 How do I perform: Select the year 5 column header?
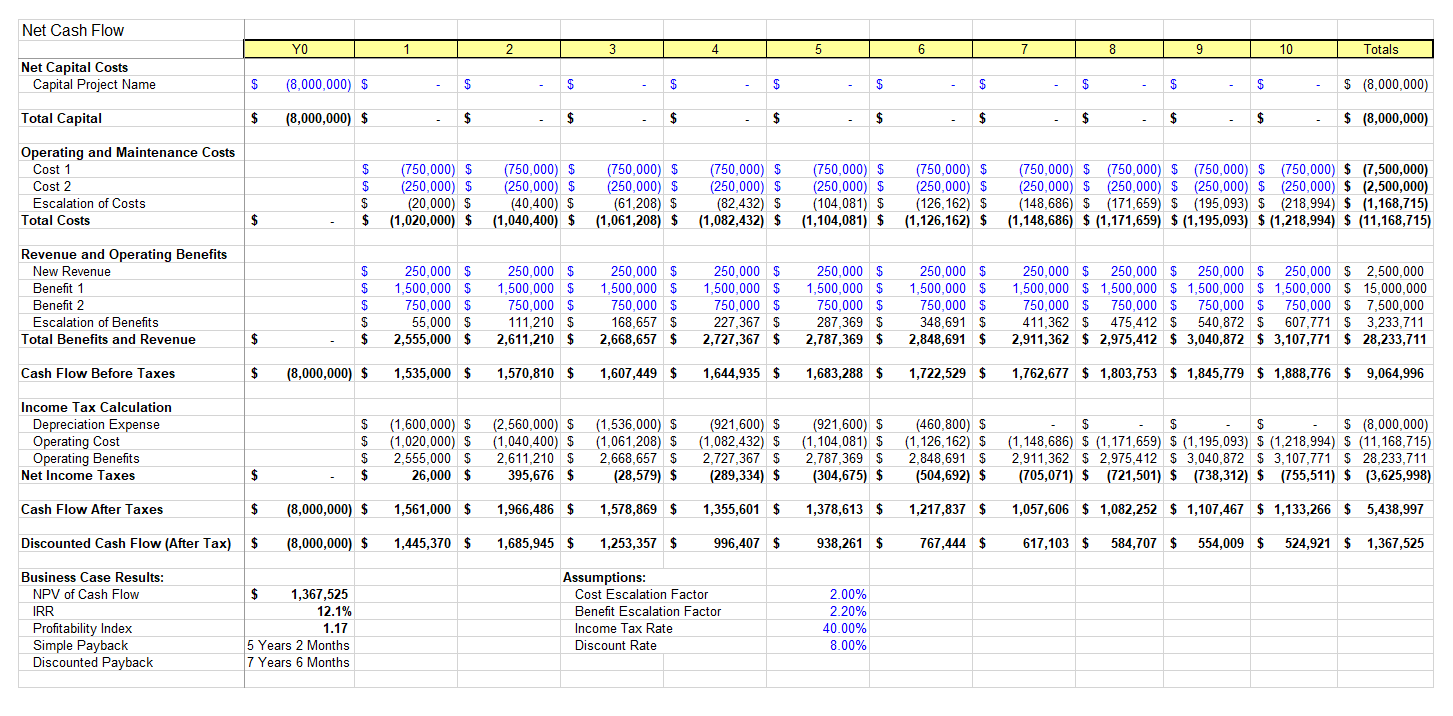coord(817,49)
